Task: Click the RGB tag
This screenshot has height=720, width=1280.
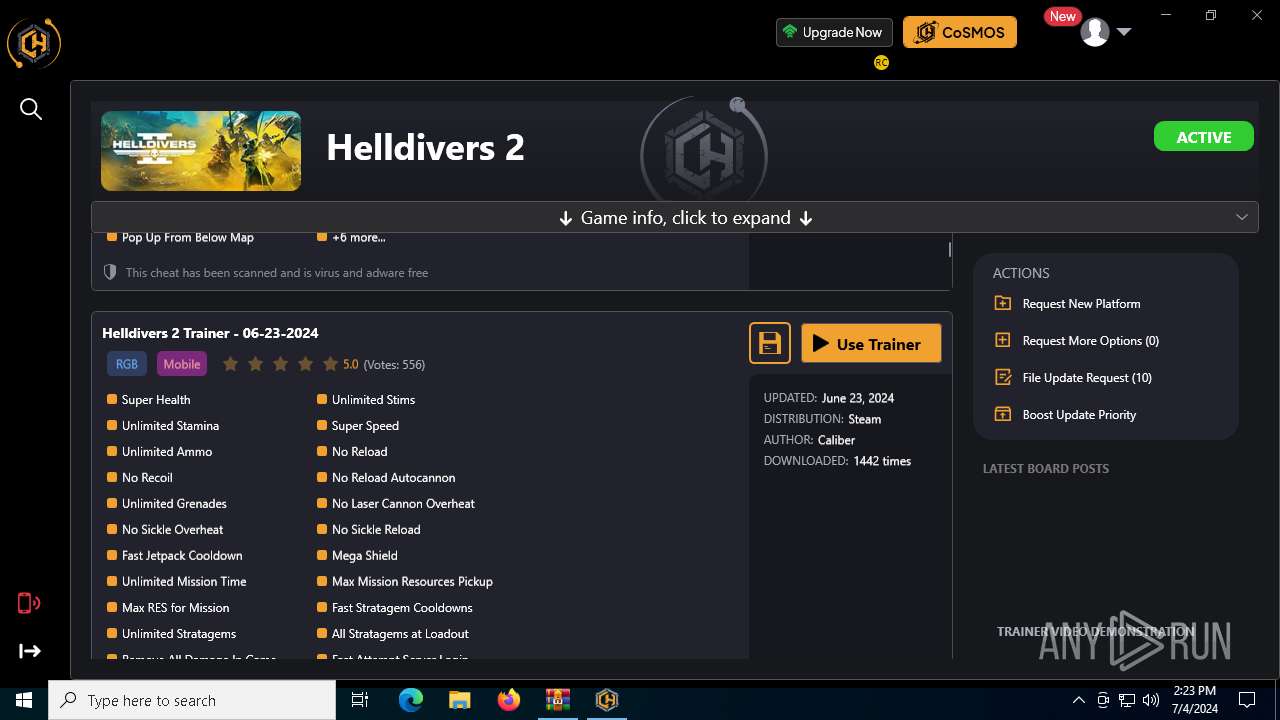Action: click(x=127, y=364)
